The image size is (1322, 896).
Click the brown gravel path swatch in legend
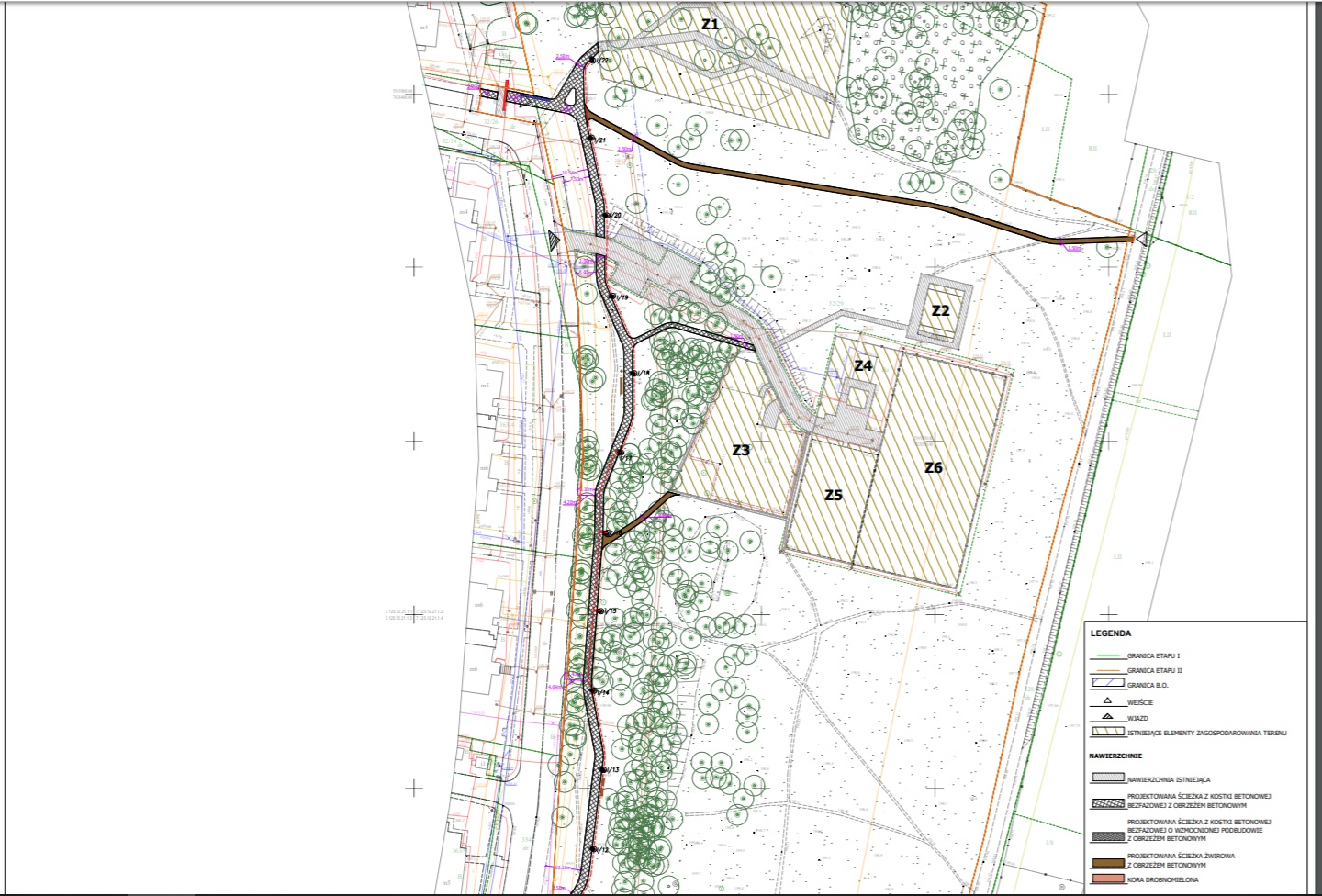[x=1107, y=863]
